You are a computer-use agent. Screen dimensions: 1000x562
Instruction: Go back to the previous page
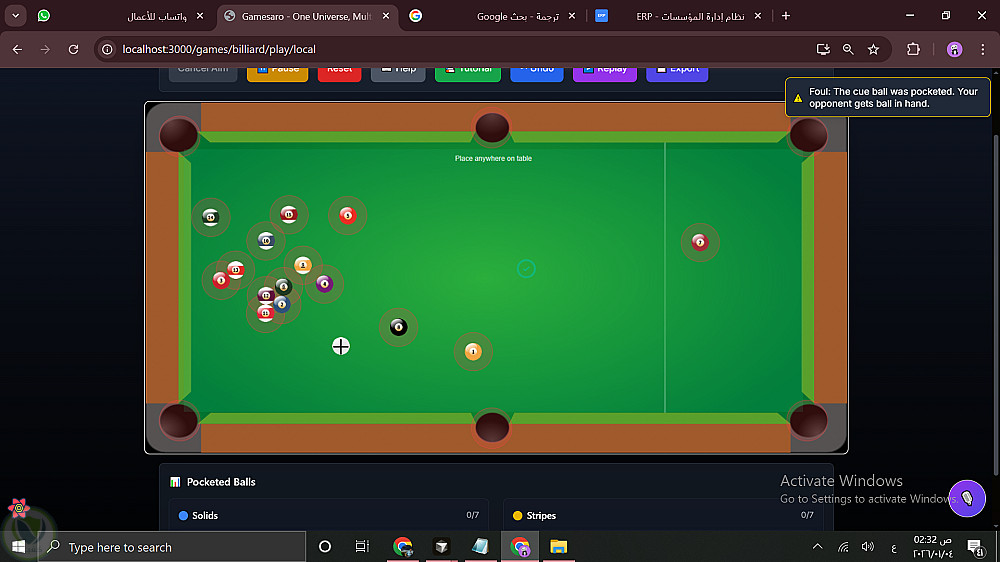(x=17, y=49)
